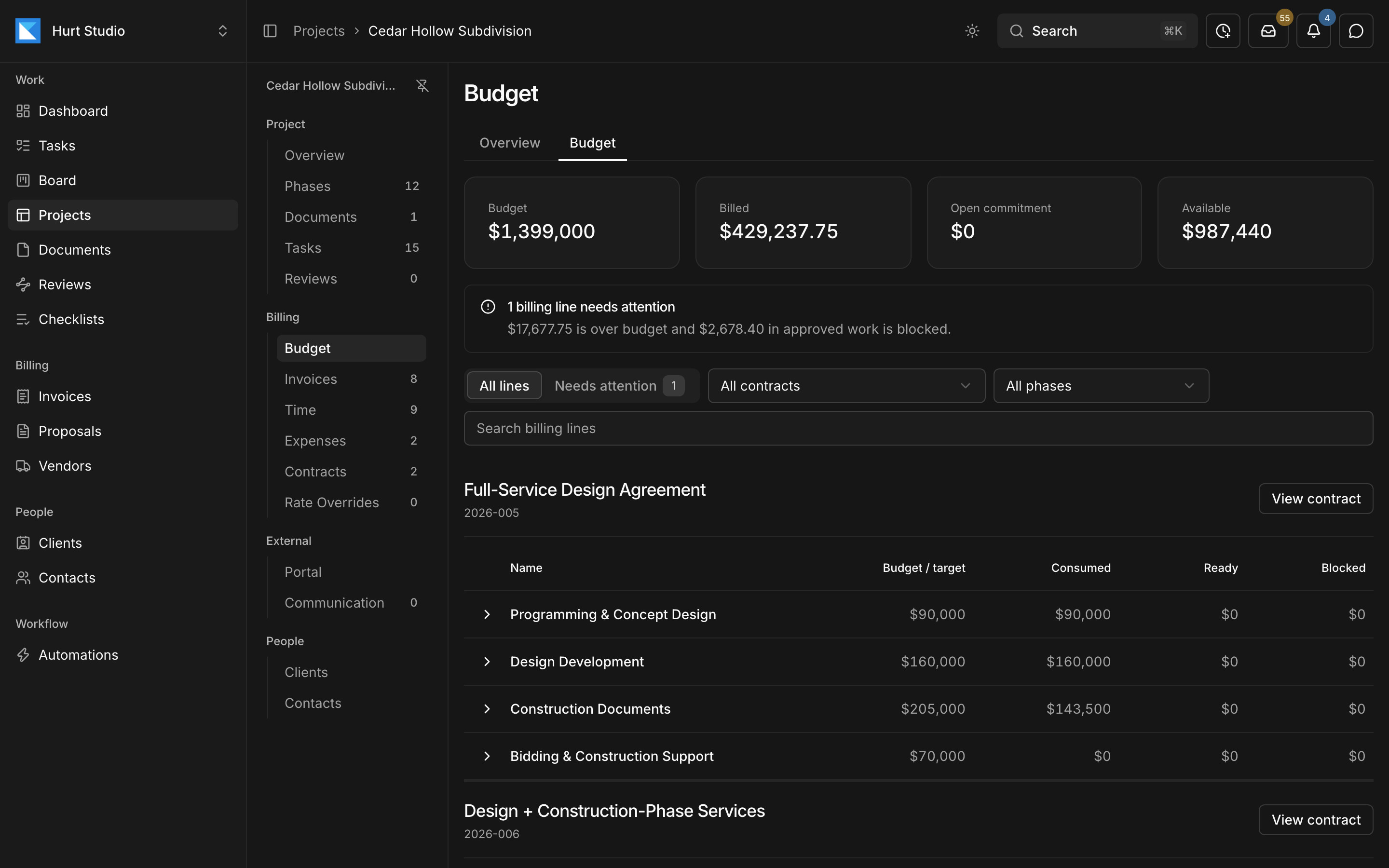Image resolution: width=1389 pixels, height=868 pixels.
Task: Filter by Needs attention
Action: pos(619,386)
